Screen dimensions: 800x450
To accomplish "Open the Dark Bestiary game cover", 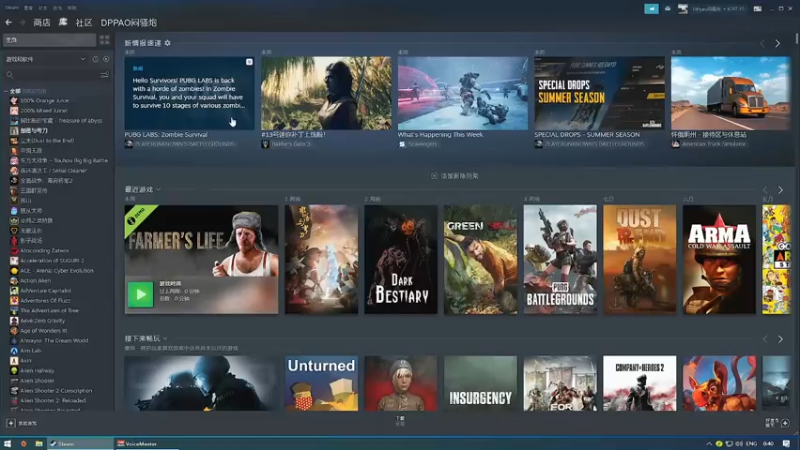I will pyautogui.click(x=401, y=259).
